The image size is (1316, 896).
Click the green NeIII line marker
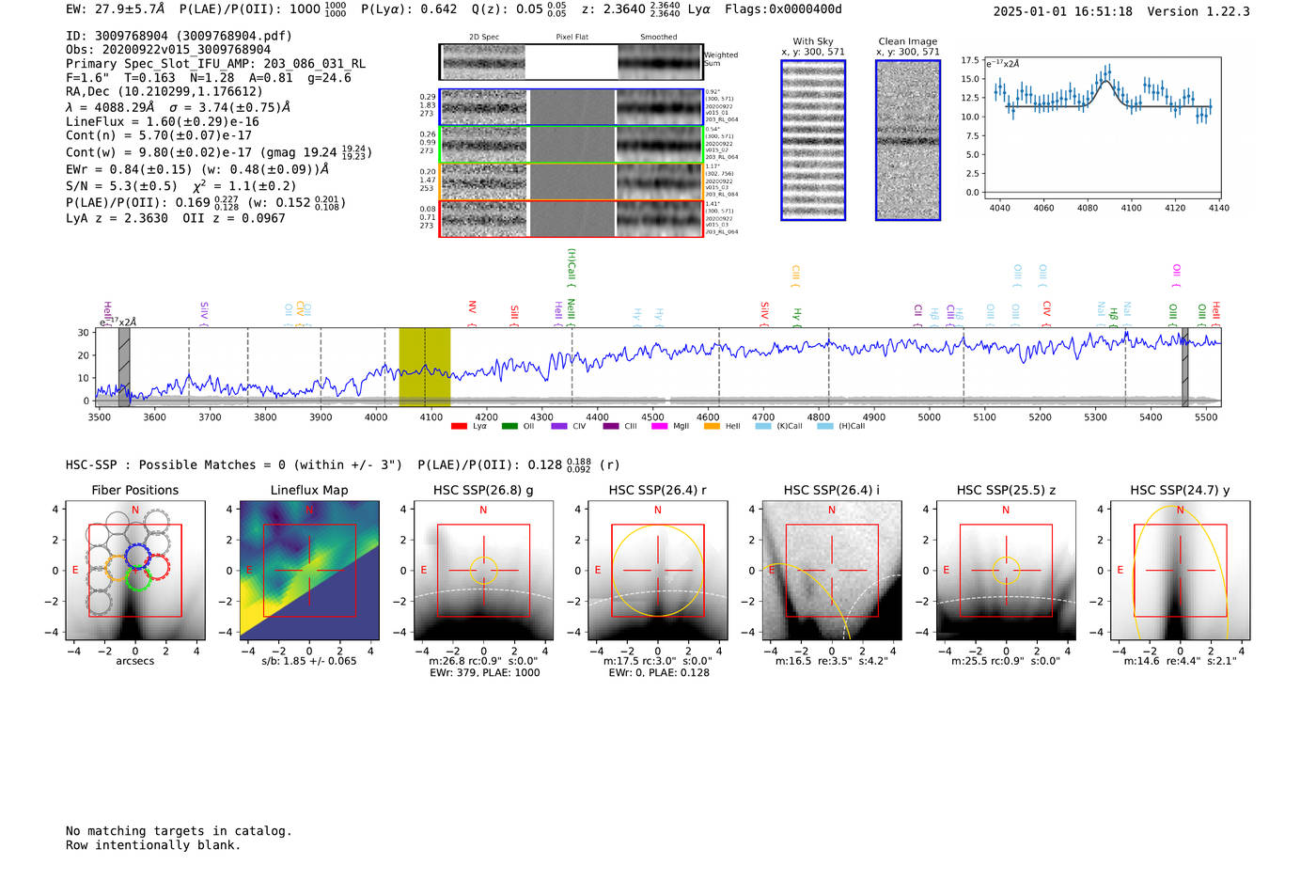[x=572, y=311]
